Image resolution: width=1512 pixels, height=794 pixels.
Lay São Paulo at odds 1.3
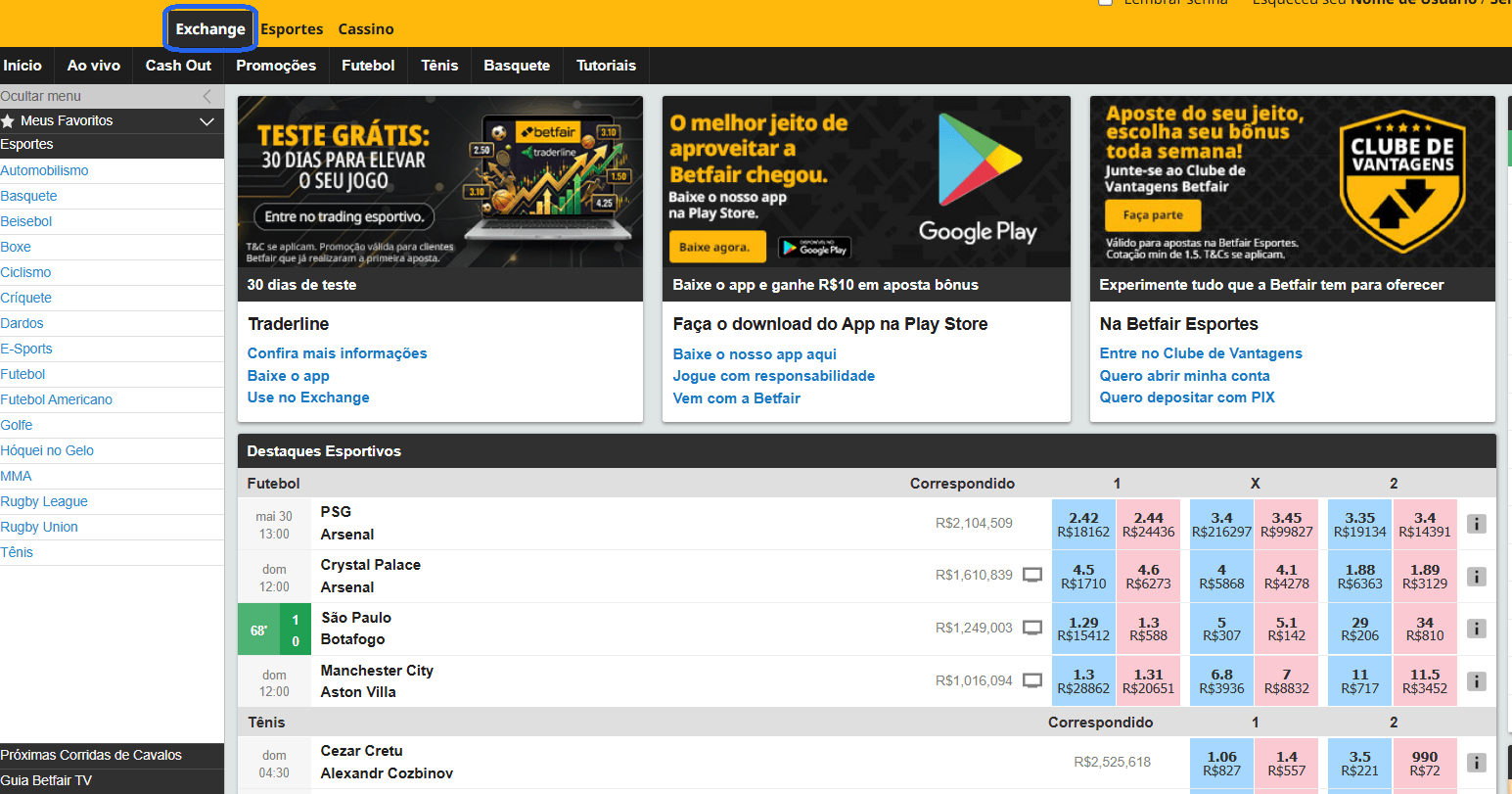[1149, 629]
